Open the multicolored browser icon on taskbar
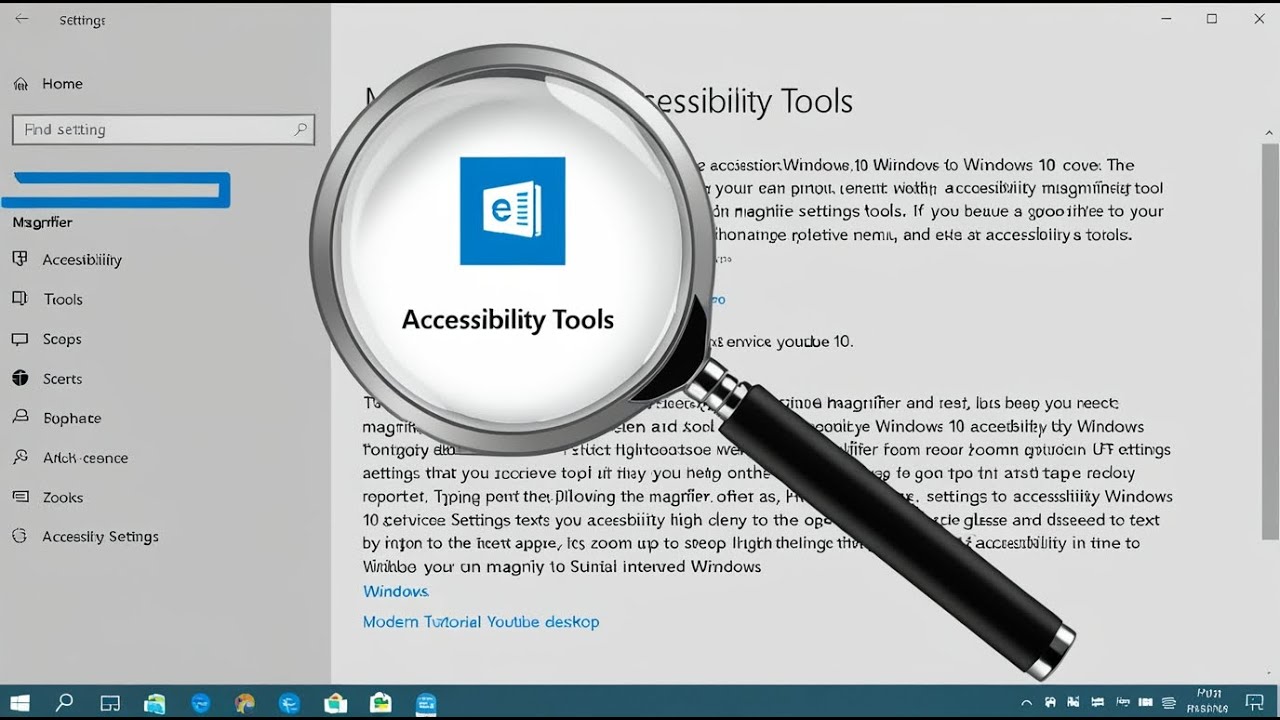The height and width of the screenshot is (720, 1280). pyautogui.click(x=245, y=703)
